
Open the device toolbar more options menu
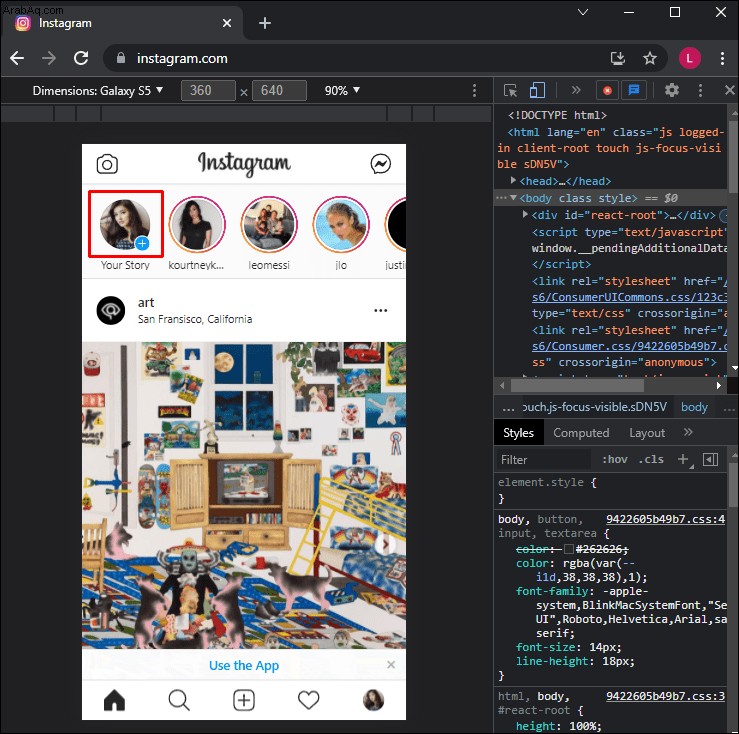pyautogui.click(x=474, y=91)
